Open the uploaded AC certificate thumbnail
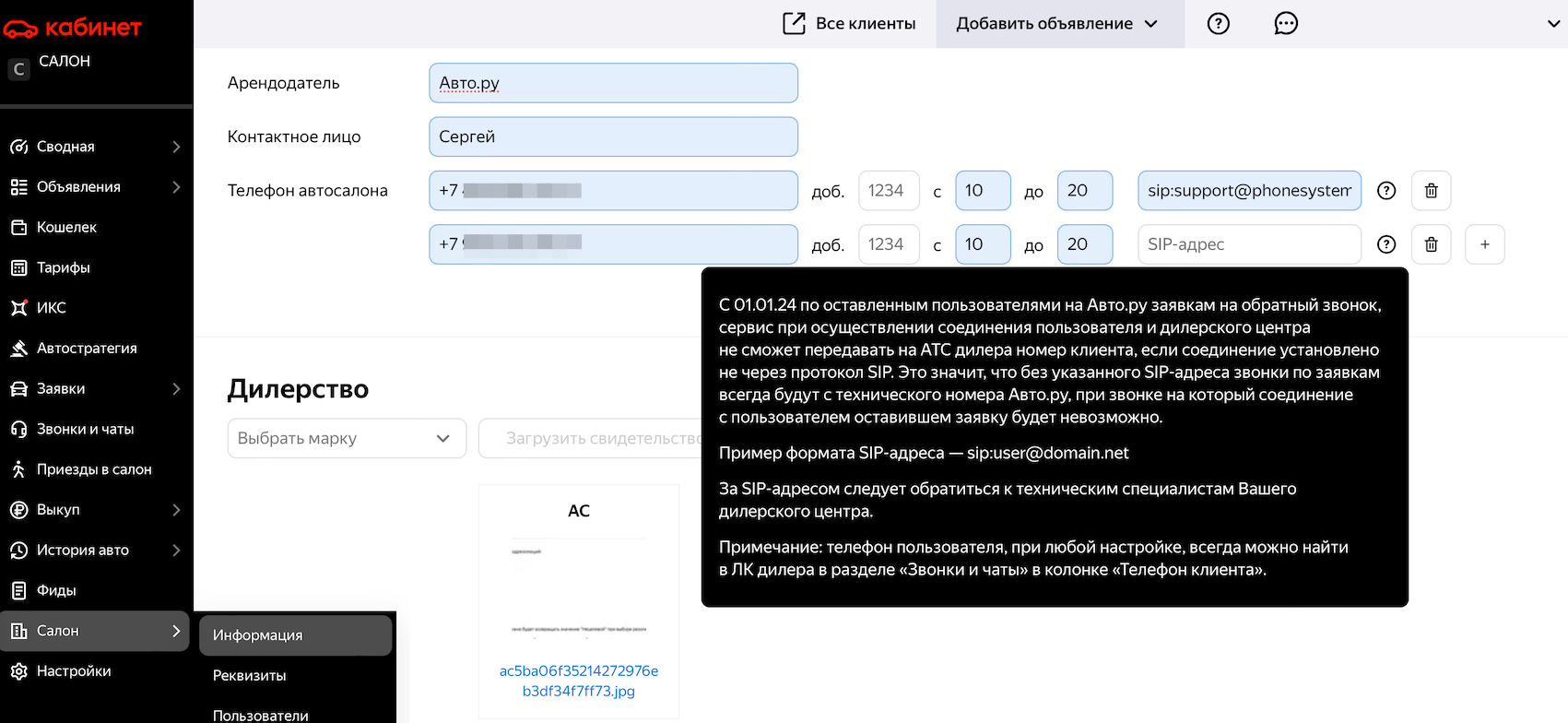This screenshot has height=723, width=1568. [x=579, y=572]
